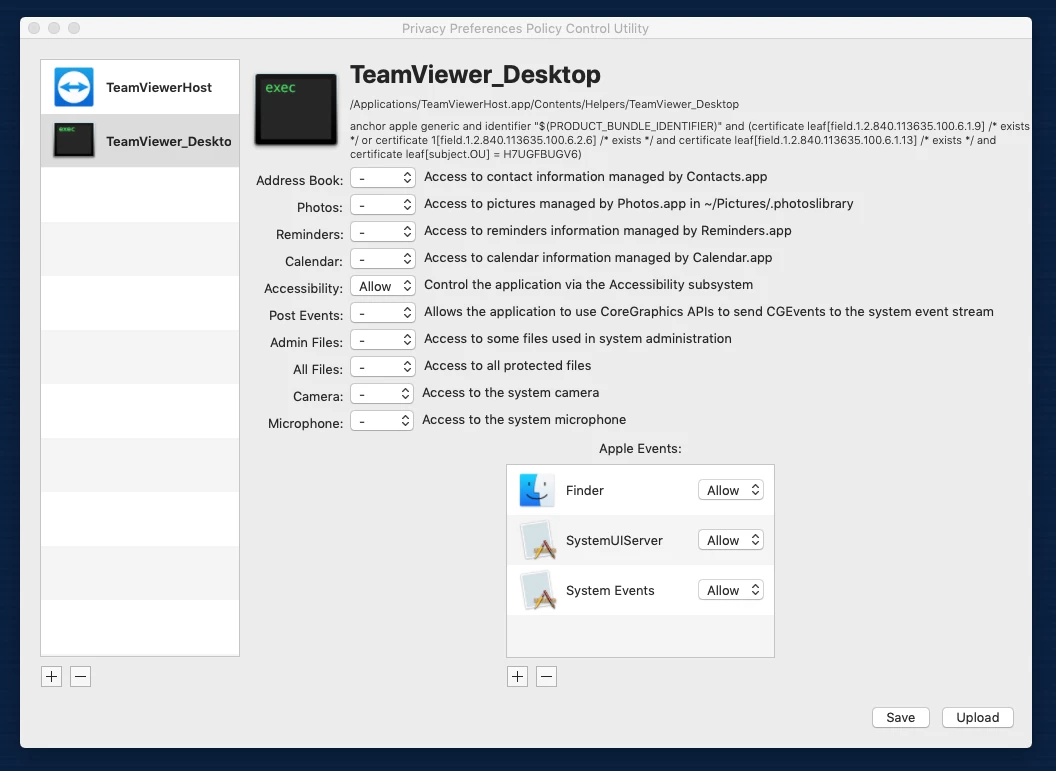Open the Admin Files permission dropdown

click(383, 339)
